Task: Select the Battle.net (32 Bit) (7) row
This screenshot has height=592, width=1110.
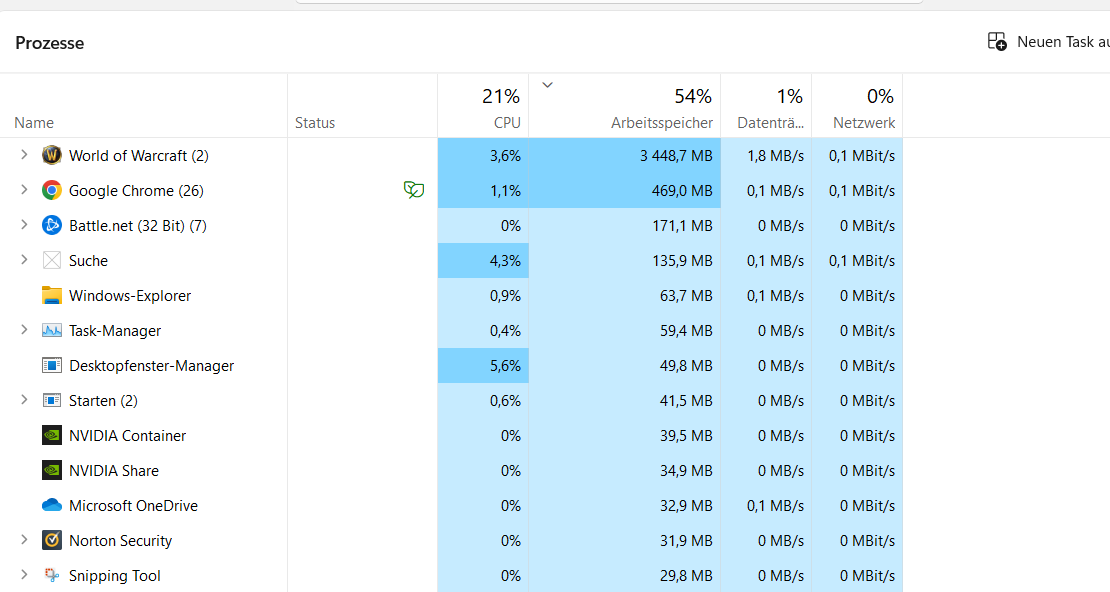Action: 451,225
